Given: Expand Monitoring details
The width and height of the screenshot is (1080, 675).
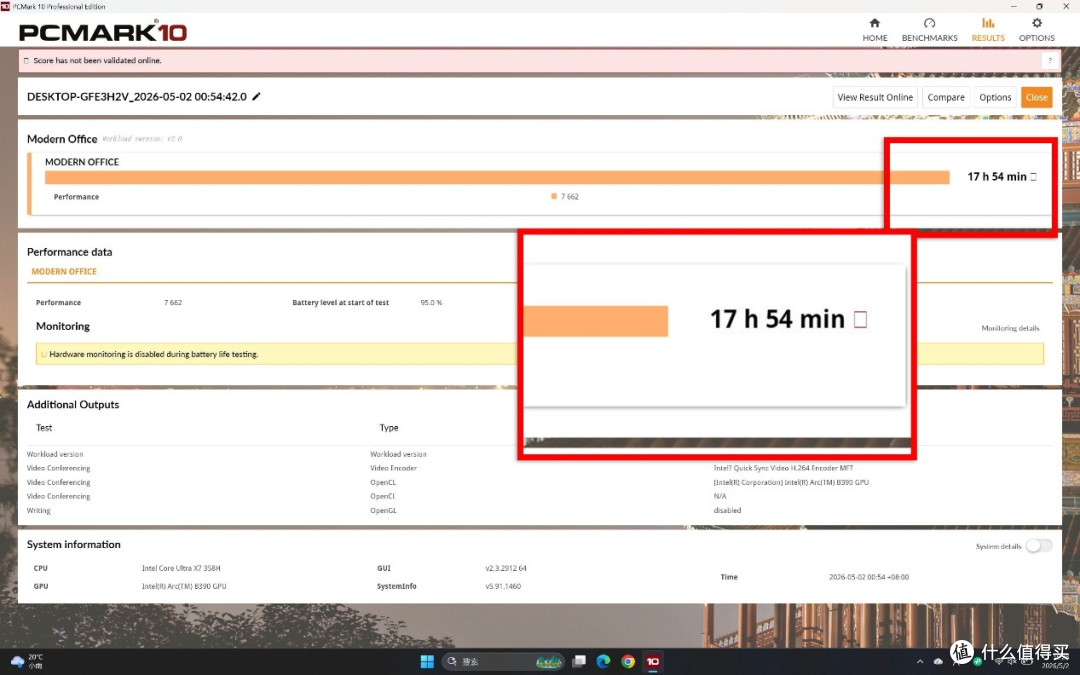Looking at the screenshot, I should (1010, 329).
